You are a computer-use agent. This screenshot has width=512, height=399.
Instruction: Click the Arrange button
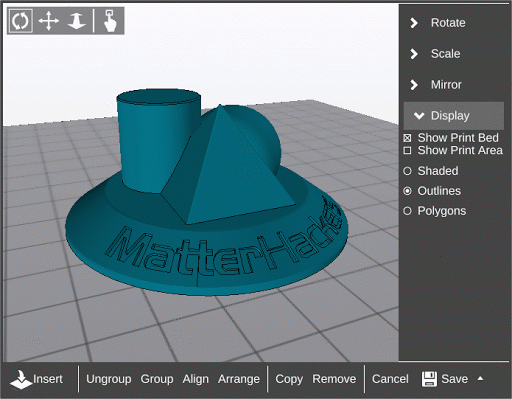pos(239,379)
